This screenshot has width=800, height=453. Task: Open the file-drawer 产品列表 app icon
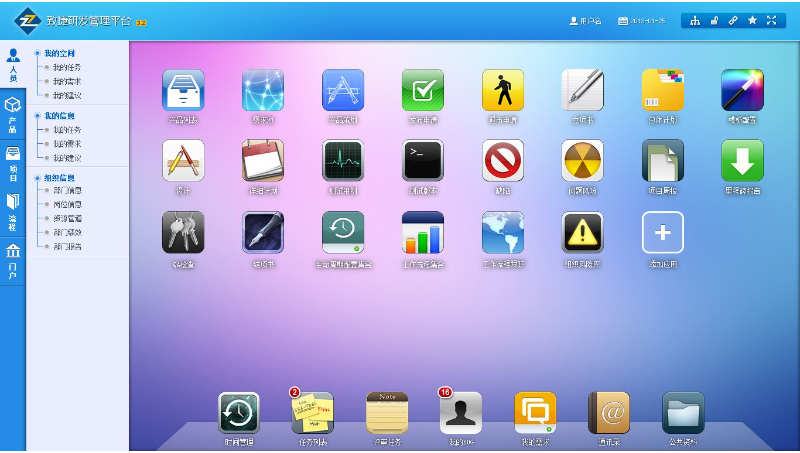183,90
